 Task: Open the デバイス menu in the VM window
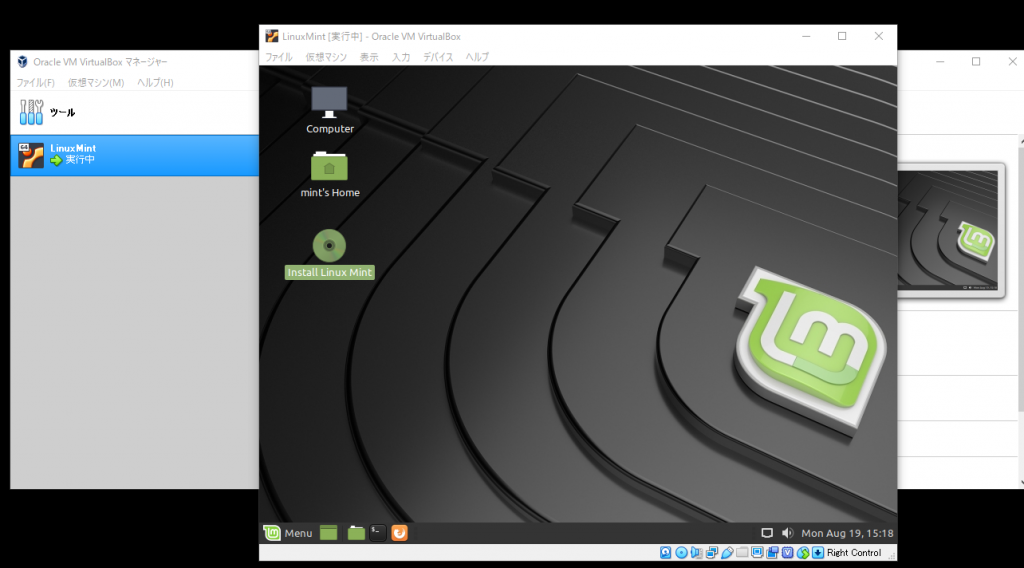point(438,57)
